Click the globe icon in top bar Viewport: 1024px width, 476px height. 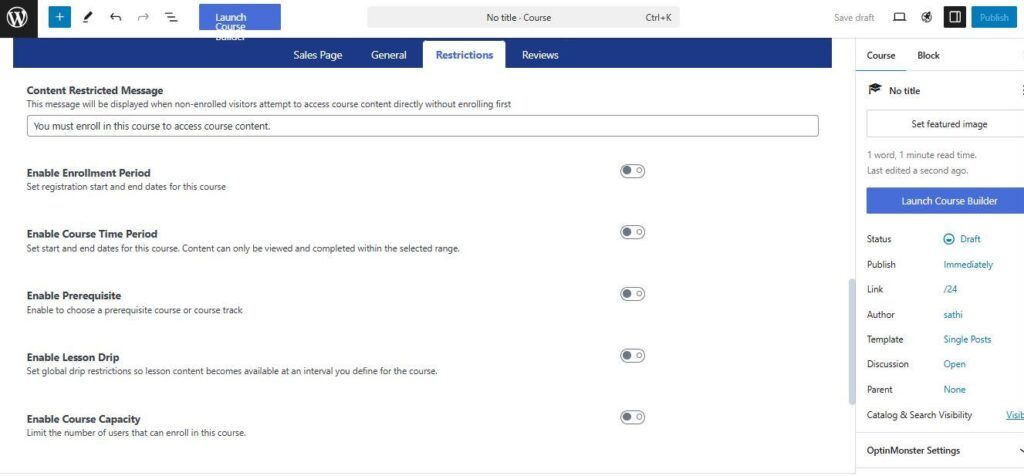(927, 18)
